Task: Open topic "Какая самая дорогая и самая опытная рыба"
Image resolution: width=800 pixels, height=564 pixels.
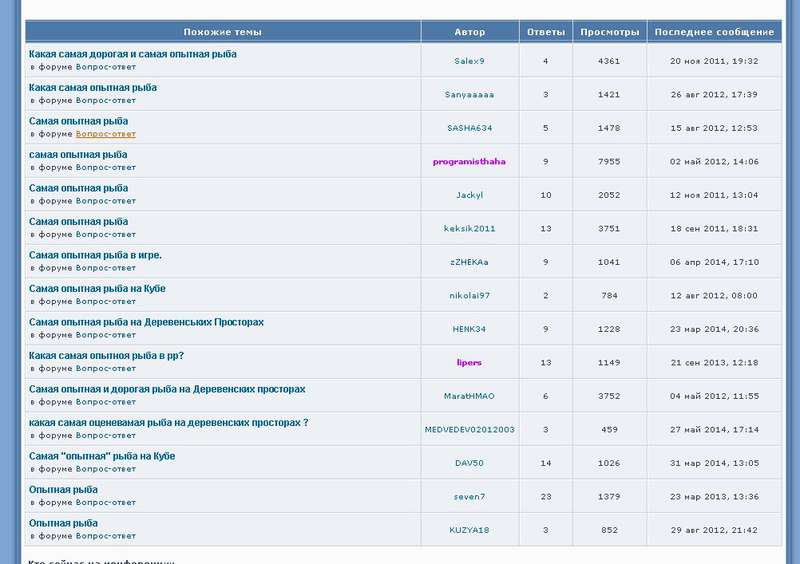Action: pyautogui.click(x=133, y=54)
